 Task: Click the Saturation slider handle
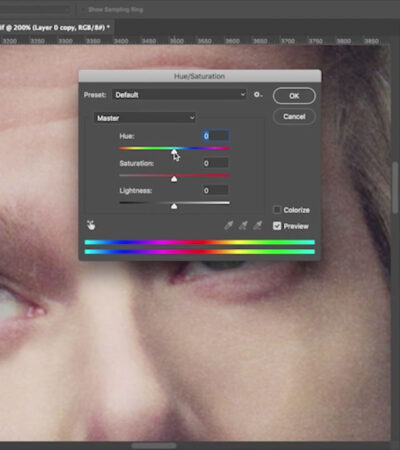coord(174,179)
